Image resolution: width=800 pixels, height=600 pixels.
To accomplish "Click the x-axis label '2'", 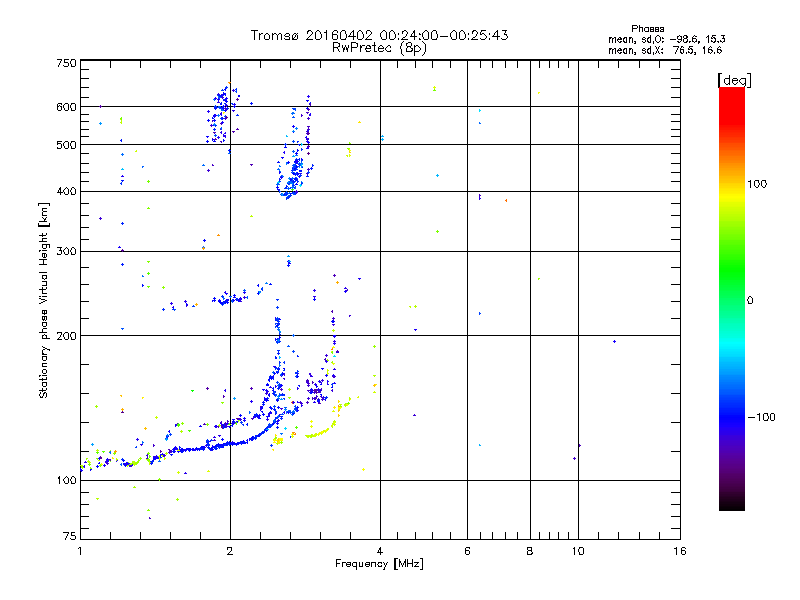I will [230, 551].
